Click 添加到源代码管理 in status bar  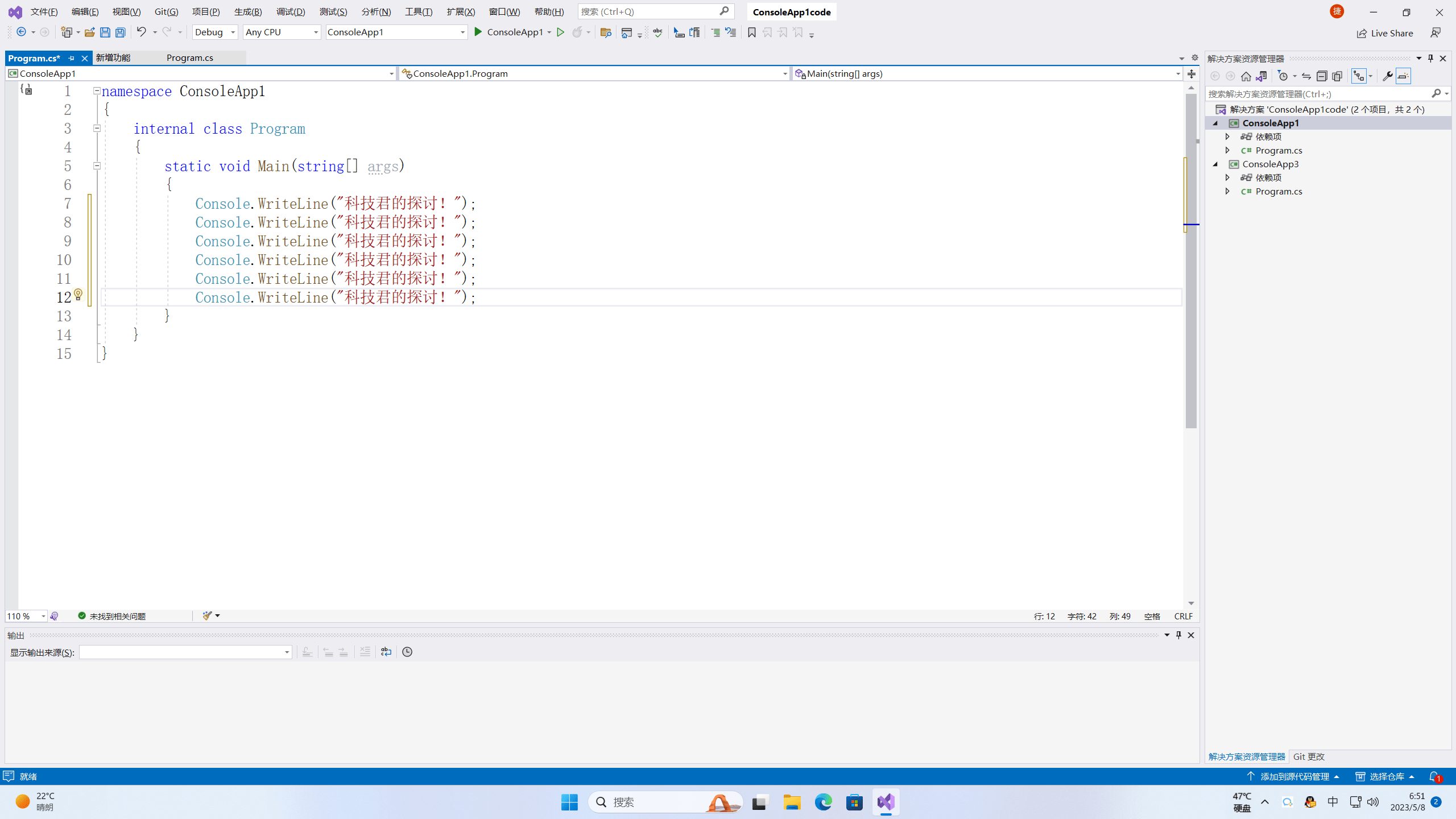pos(1292,776)
